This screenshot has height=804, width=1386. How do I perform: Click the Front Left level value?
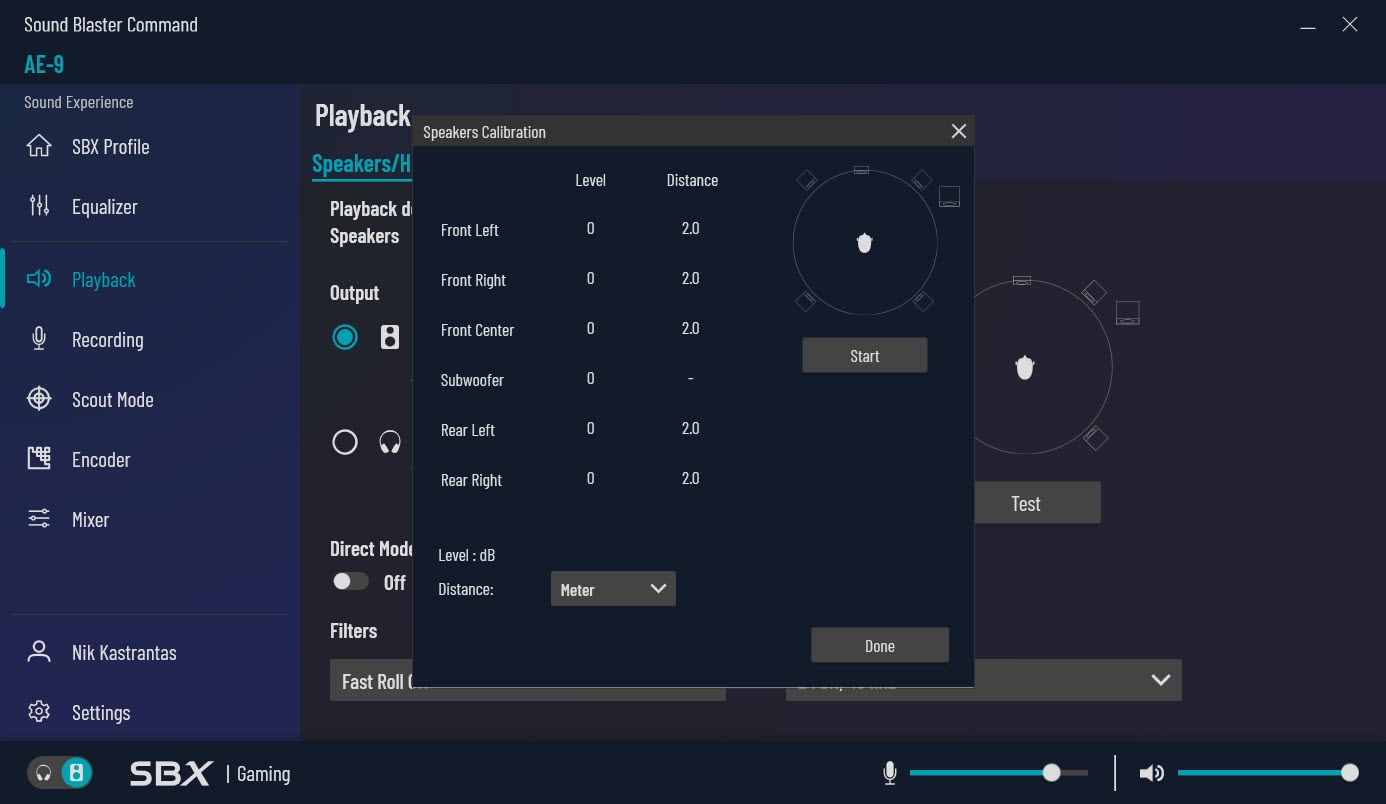[x=590, y=228]
